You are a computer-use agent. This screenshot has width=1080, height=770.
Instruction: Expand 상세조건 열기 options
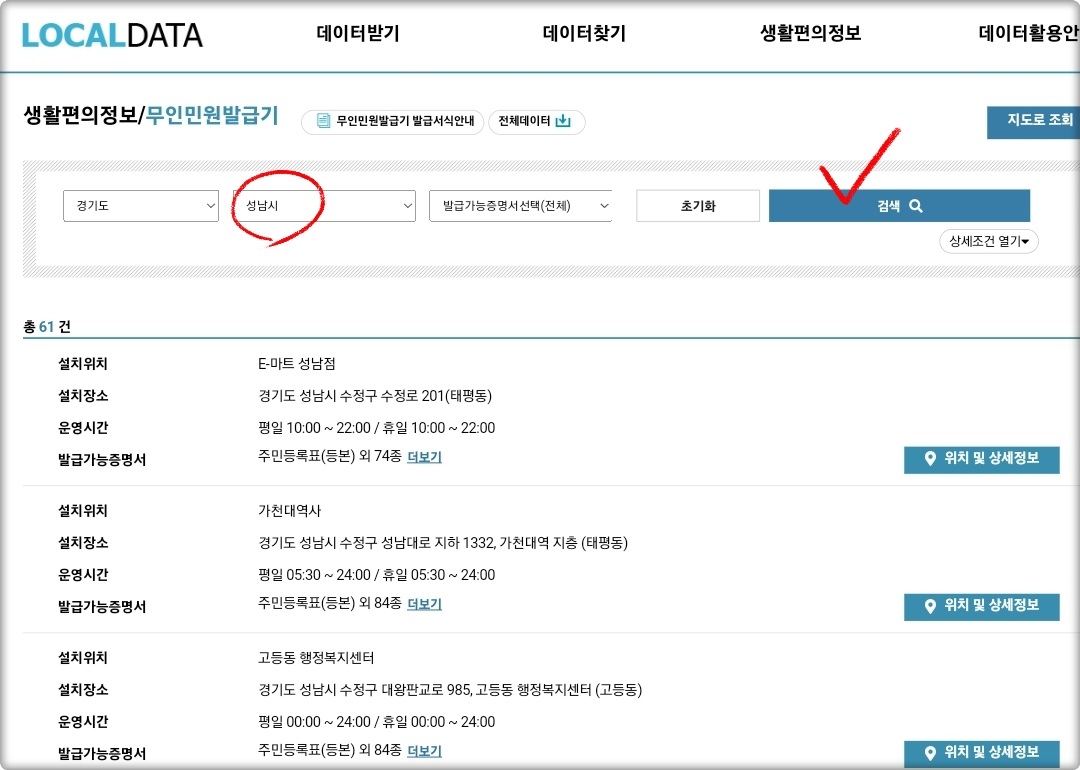(x=988, y=241)
